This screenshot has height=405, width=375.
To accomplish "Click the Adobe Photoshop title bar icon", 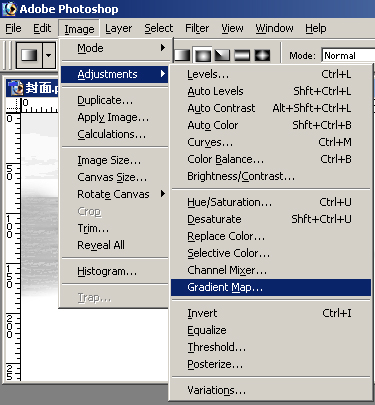I will click(9, 9).
